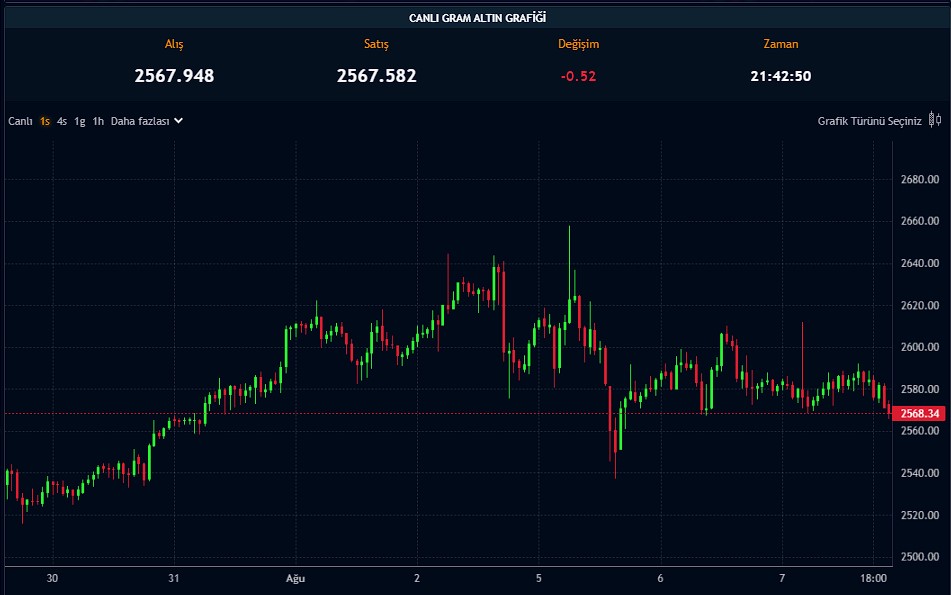The image size is (951, 595).
Task: Switch to the '4s' time interval
Action: [x=62, y=121]
